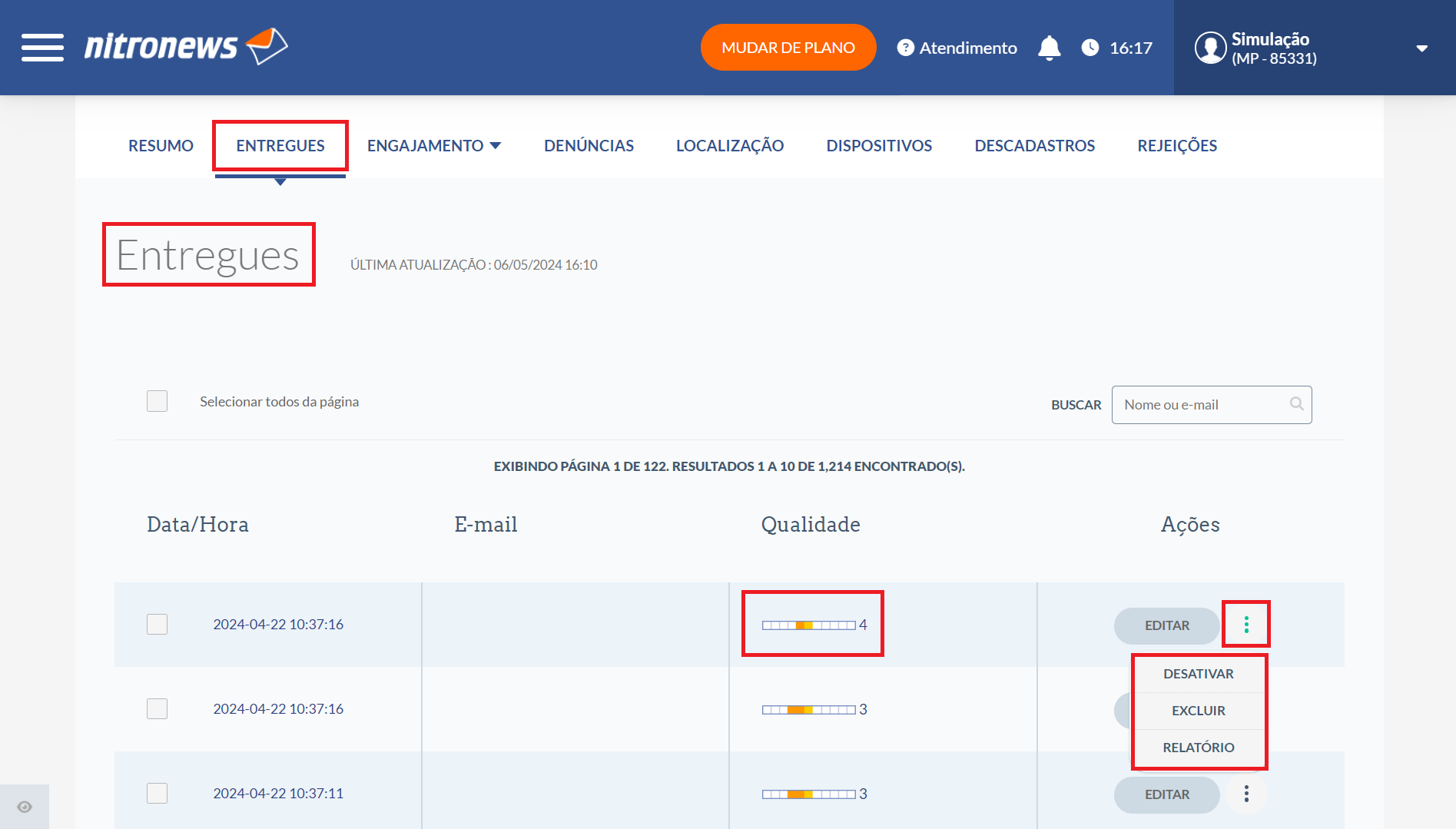Focus the 'Nome ou e-mail' search field
The width and height of the screenshot is (1456, 829).
1211,405
